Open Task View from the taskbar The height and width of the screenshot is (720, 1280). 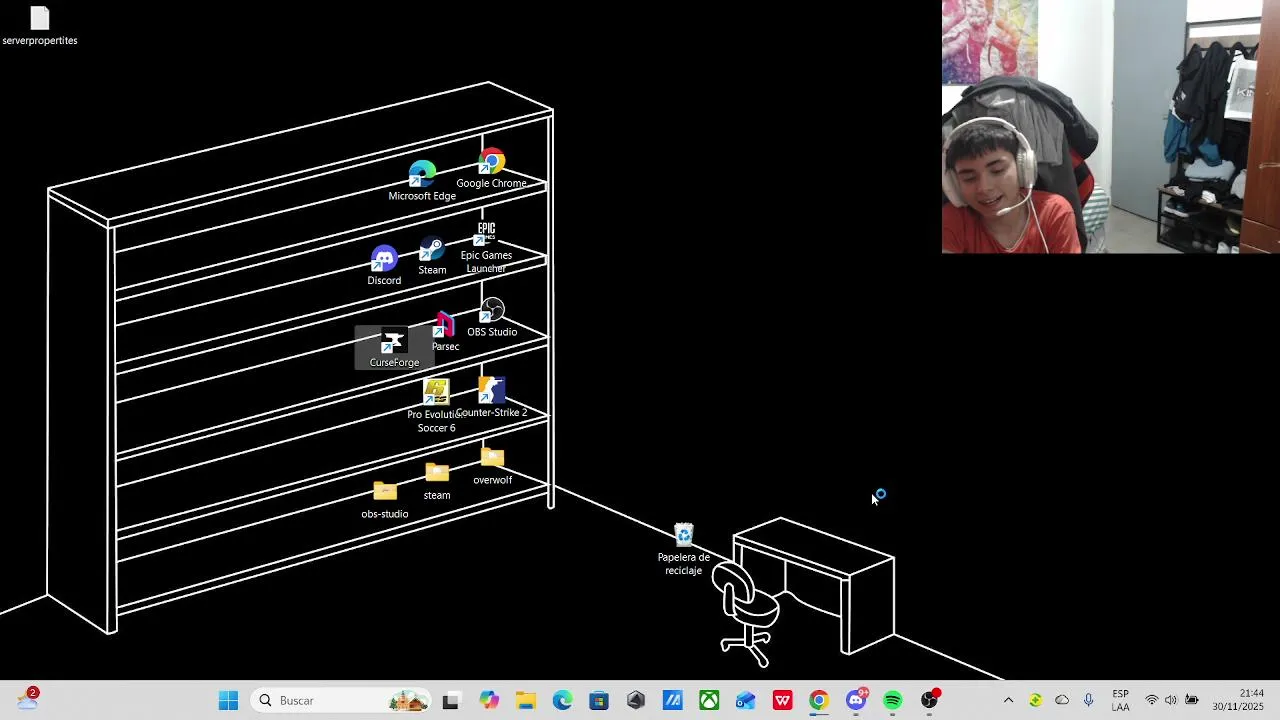(451, 701)
